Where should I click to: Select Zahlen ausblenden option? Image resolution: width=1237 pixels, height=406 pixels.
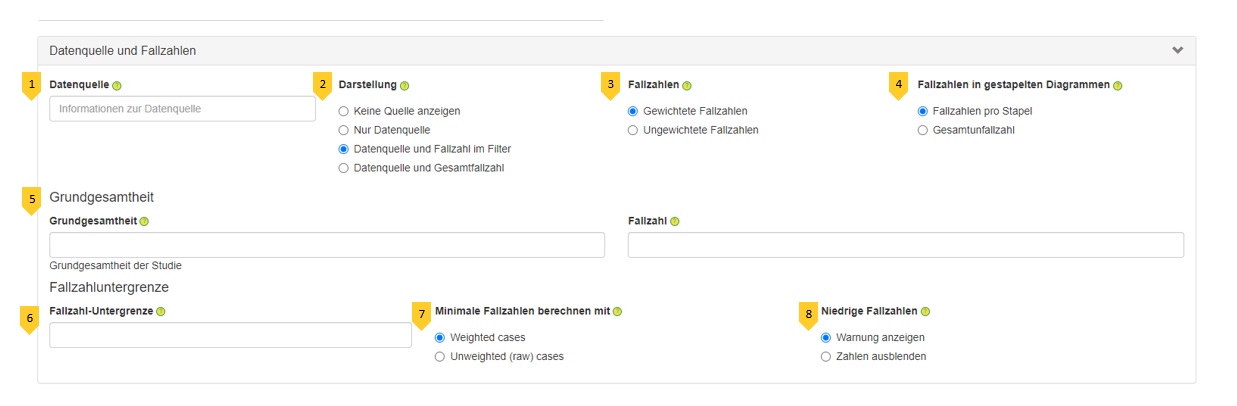click(x=826, y=357)
